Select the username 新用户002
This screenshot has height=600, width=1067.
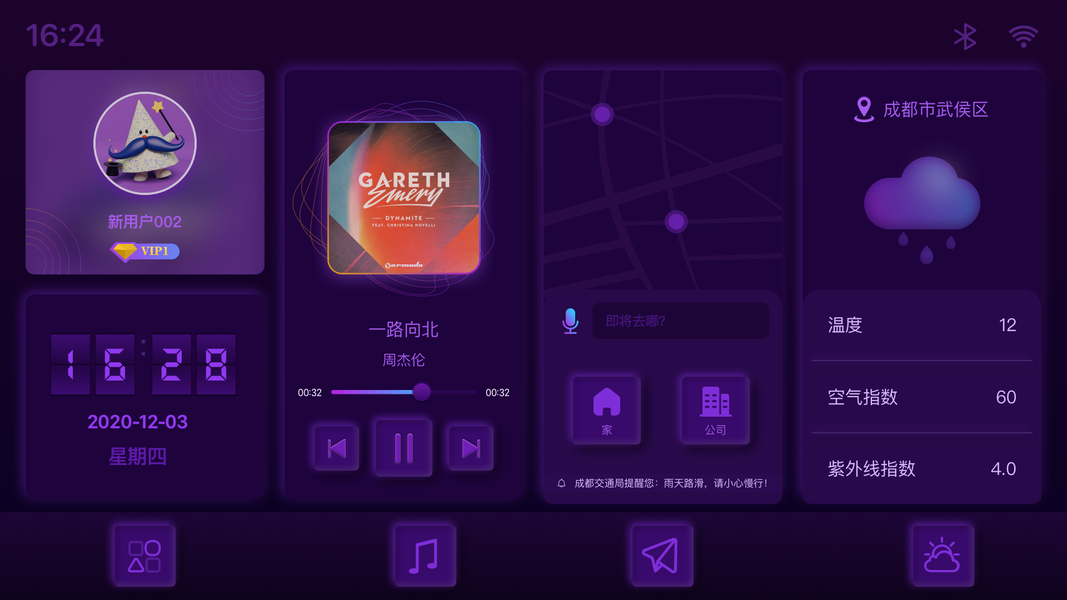145,222
